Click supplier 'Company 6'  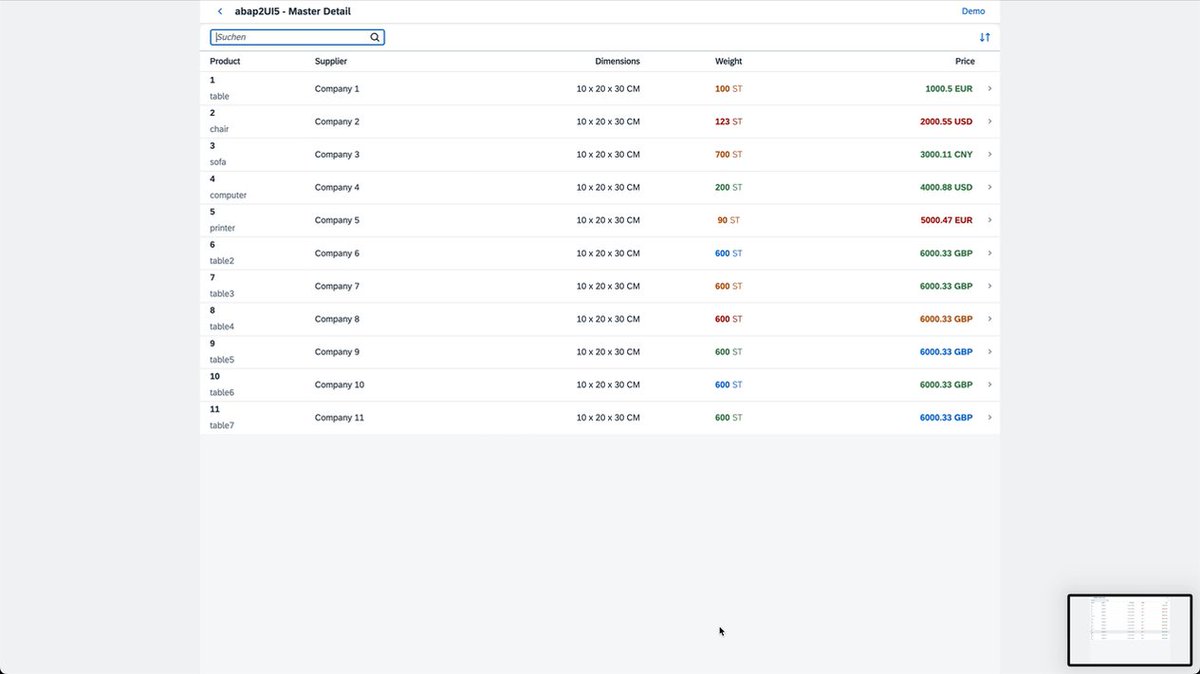[x=337, y=253]
